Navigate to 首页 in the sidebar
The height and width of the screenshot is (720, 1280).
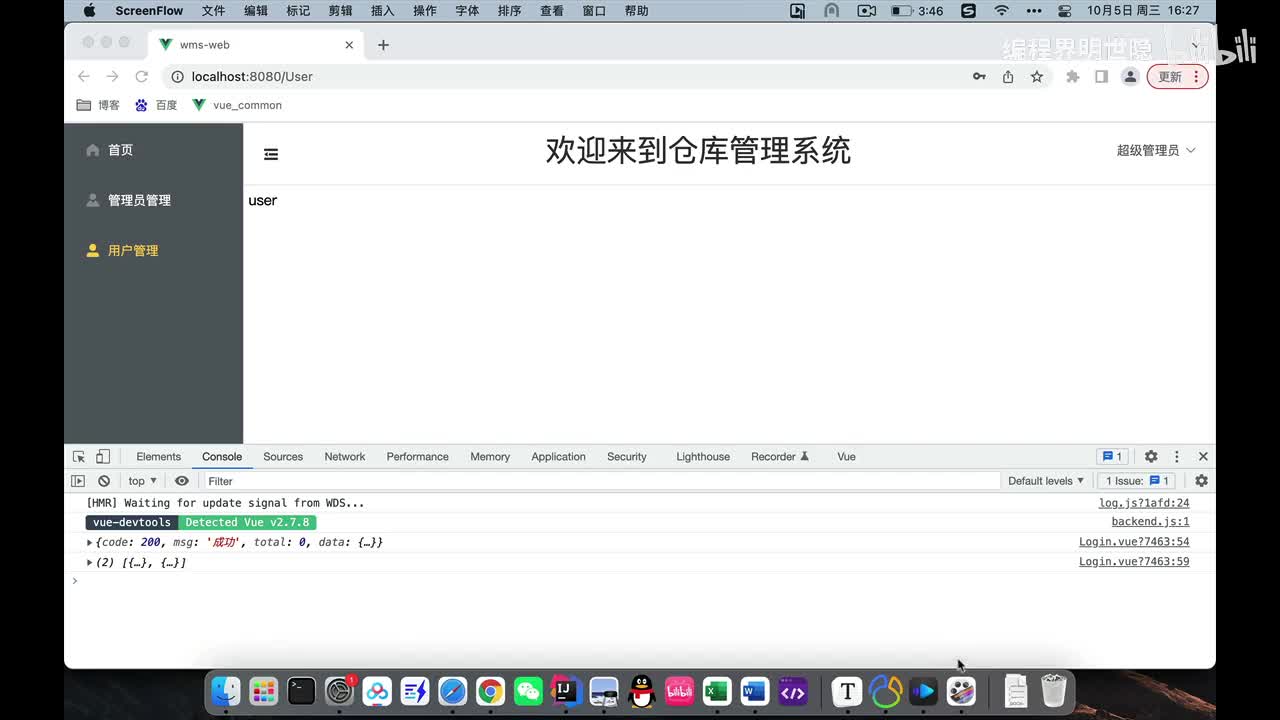[x=121, y=150]
